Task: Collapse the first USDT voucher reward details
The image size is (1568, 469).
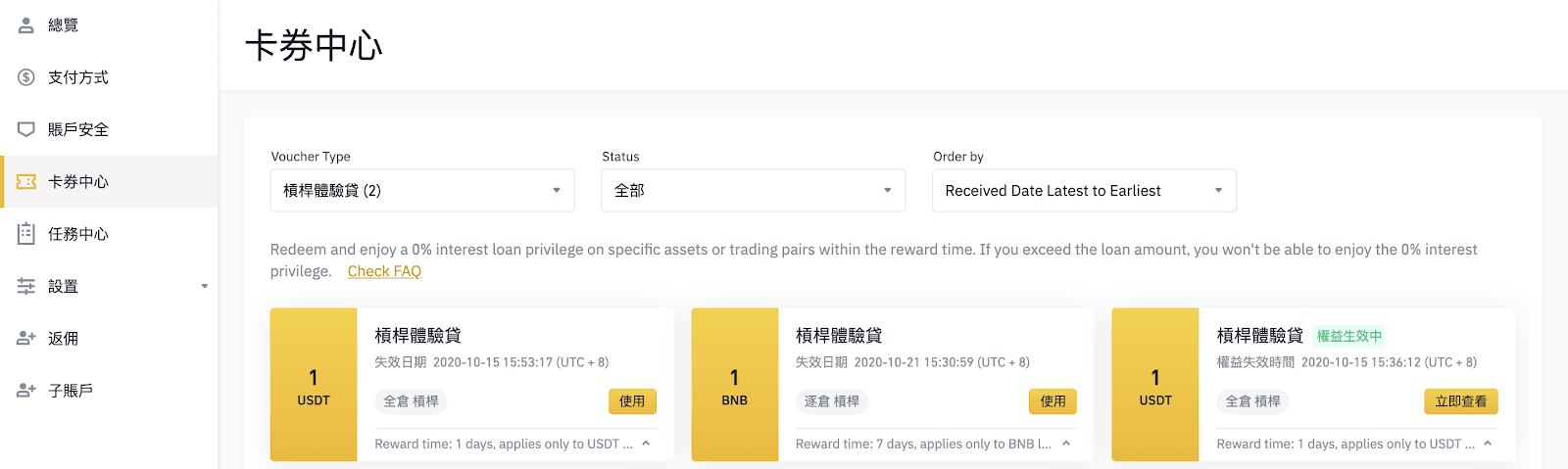Action: coord(646,444)
